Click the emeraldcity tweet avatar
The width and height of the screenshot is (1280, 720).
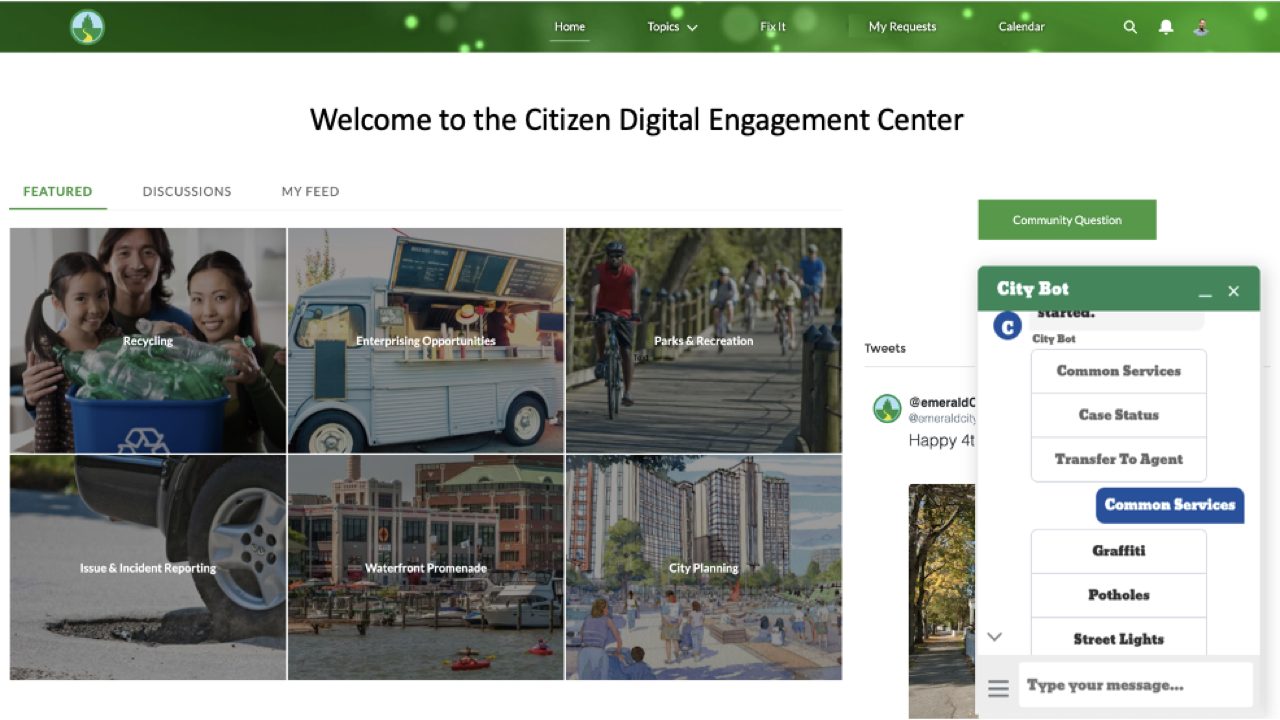(887, 408)
